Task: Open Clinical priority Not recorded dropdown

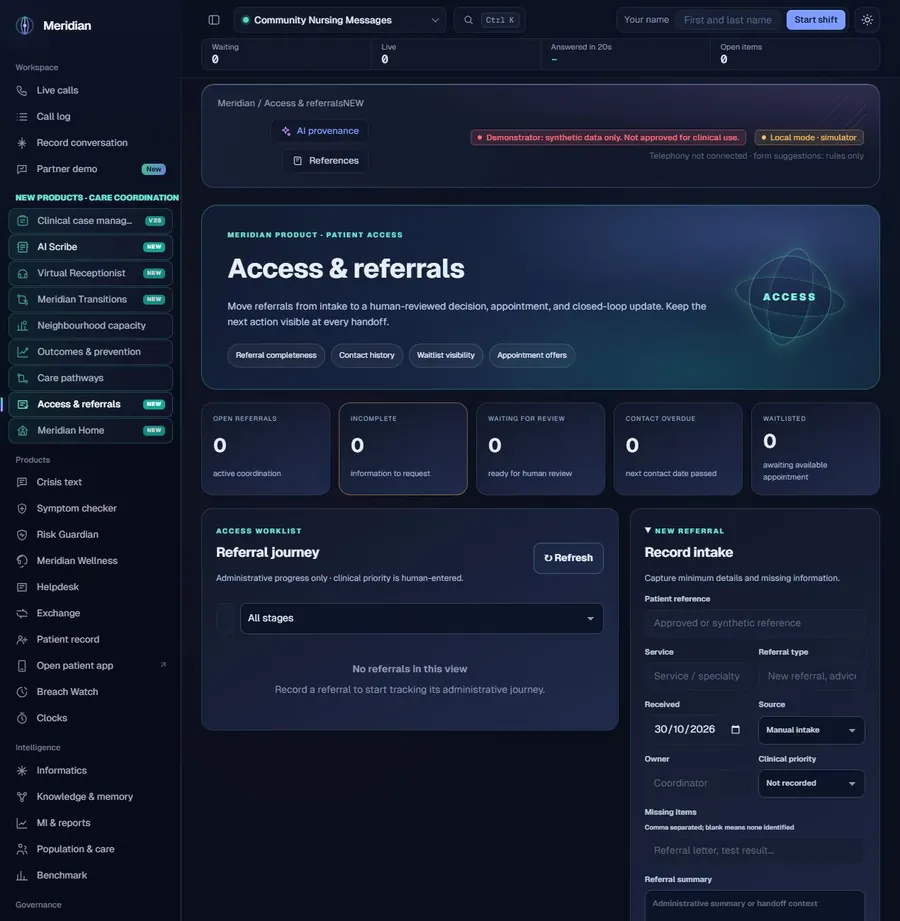Action: point(811,784)
